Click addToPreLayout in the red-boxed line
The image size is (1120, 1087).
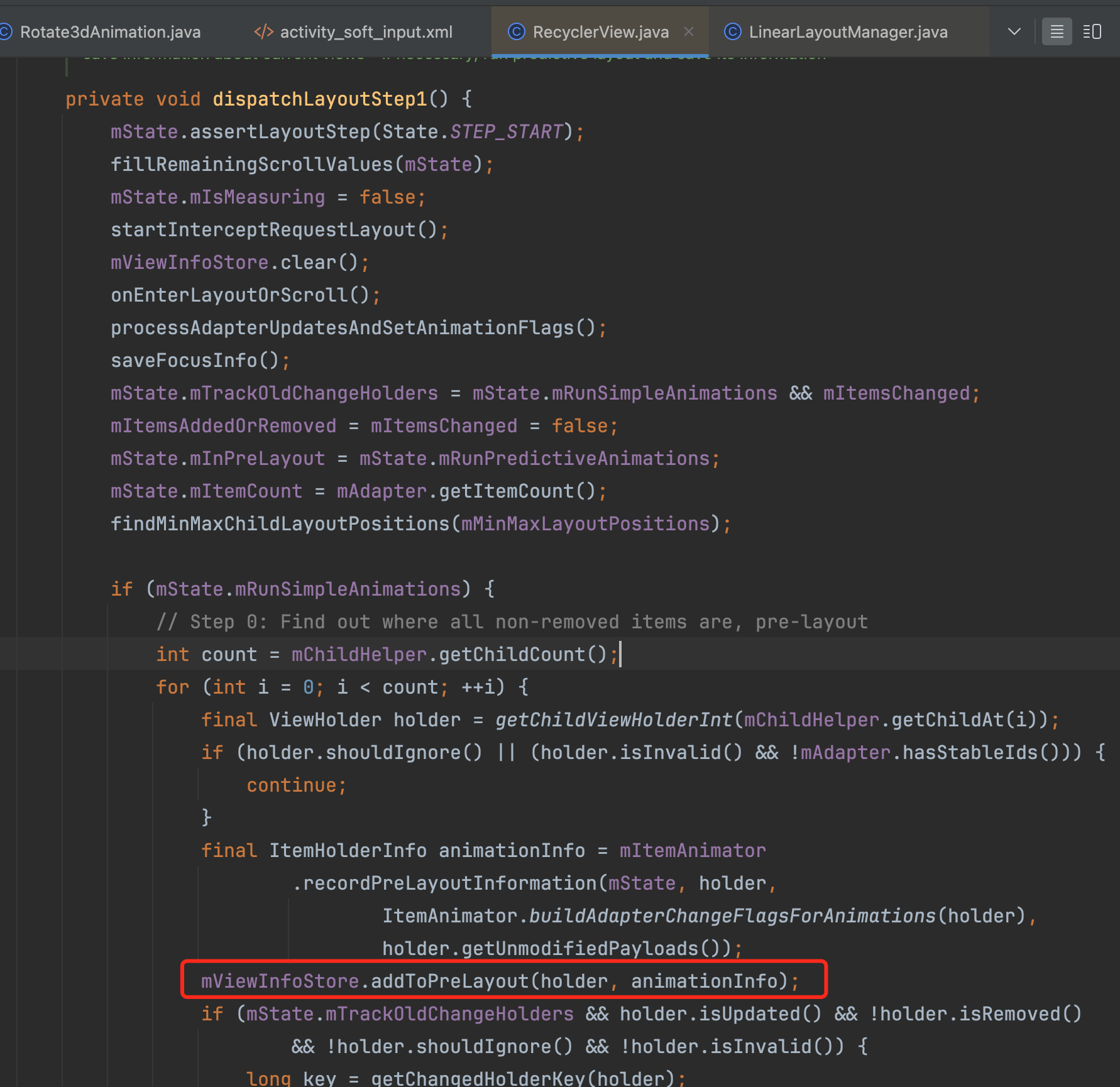click(x=449, y=981)
